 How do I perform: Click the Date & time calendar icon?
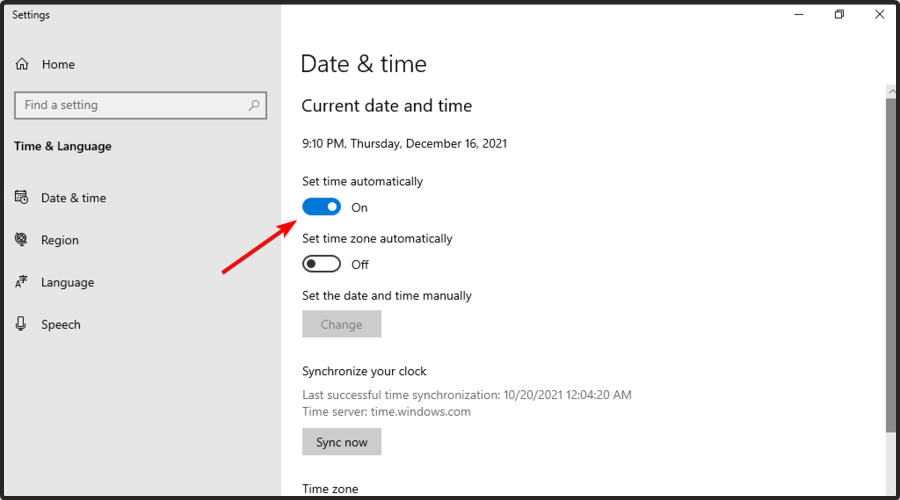coord(21,197)
